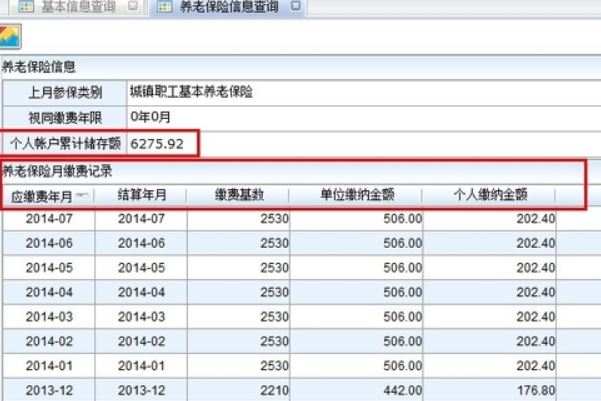
Task: Click the 视同缴费年限 label
Action: 65,118
